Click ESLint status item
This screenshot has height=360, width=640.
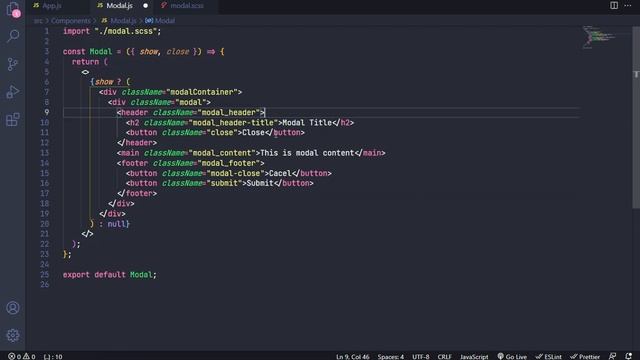point(549,356)
